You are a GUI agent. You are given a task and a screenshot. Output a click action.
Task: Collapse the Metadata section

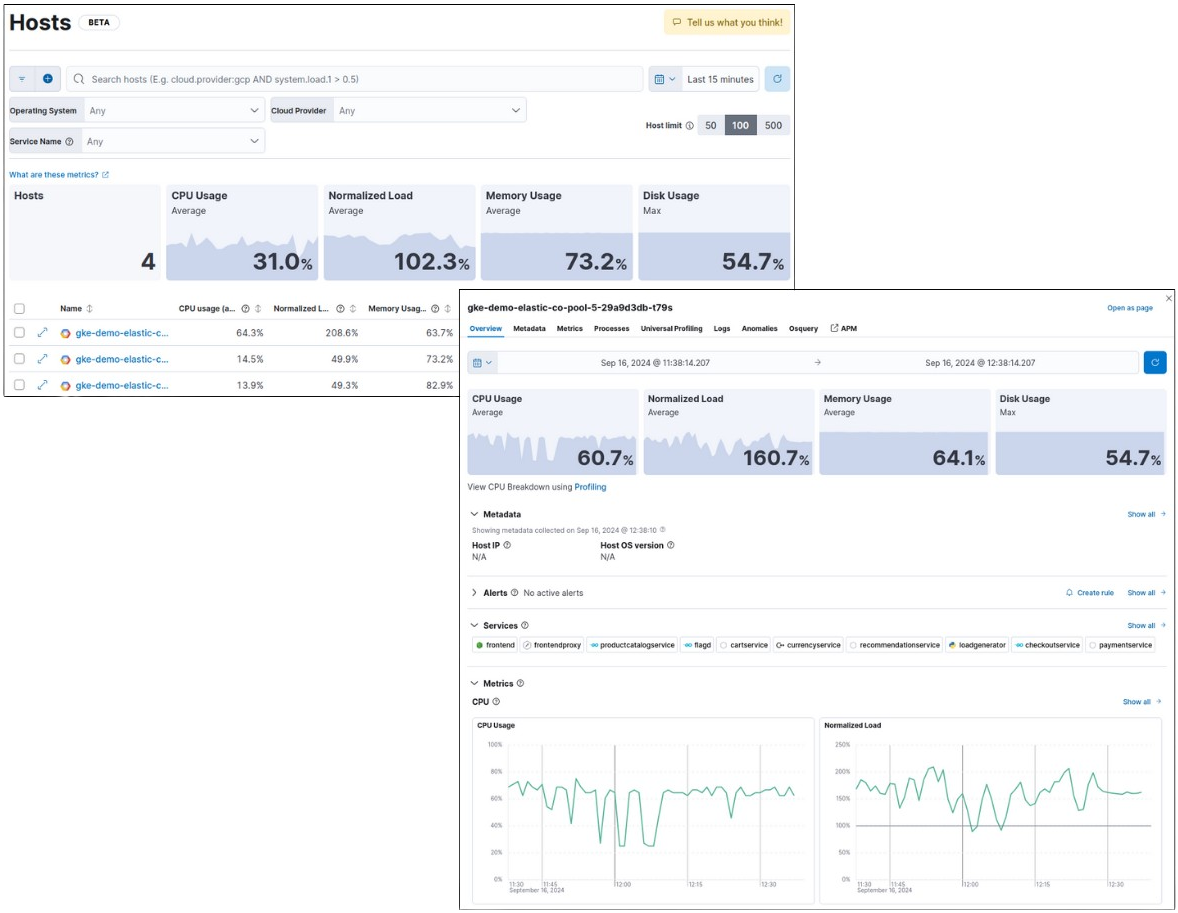[475, 514]
